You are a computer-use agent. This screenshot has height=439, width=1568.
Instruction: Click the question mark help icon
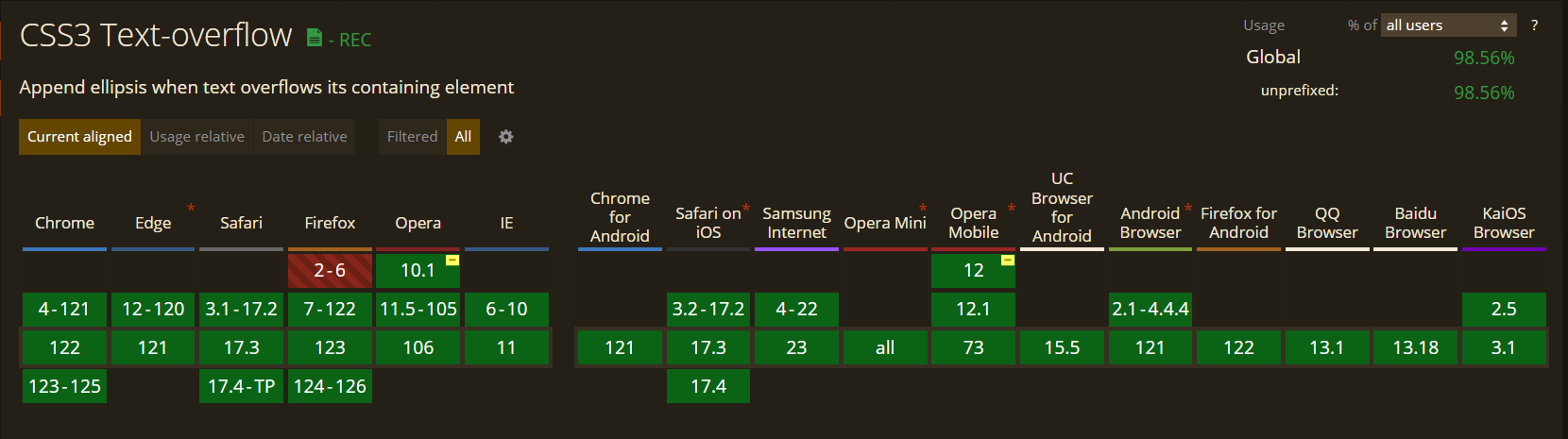coord(1534,25)
